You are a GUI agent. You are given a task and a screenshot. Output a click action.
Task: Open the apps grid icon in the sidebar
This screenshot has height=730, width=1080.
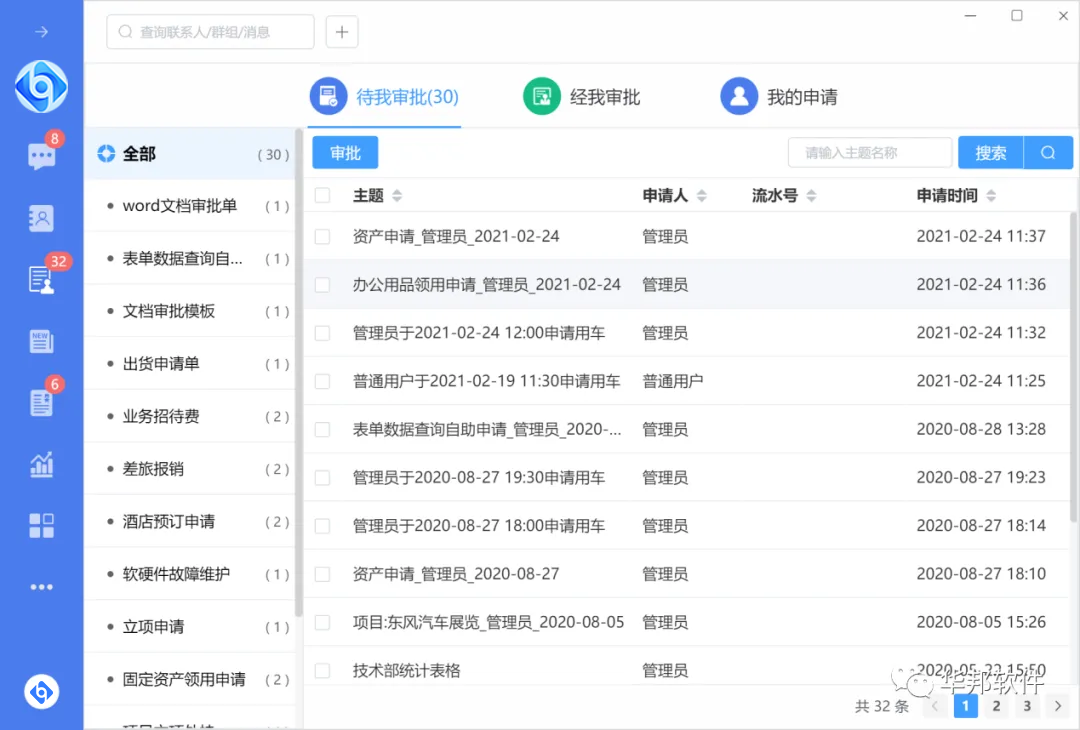pos(42,525)
